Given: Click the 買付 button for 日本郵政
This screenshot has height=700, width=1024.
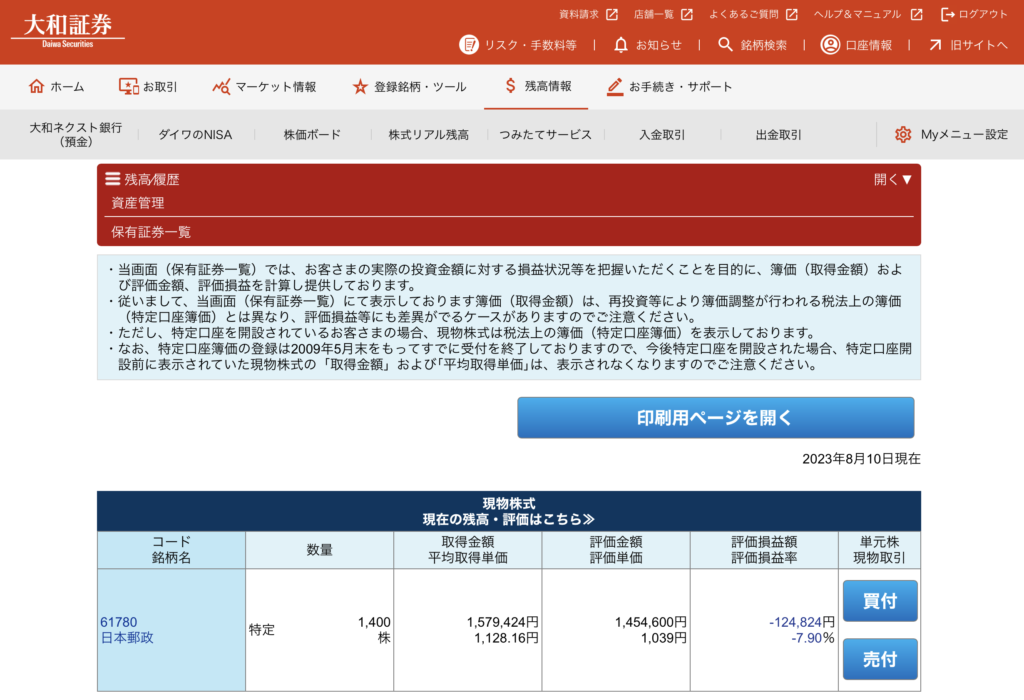Looking at the screenshot, I should [x=880, y=601].
